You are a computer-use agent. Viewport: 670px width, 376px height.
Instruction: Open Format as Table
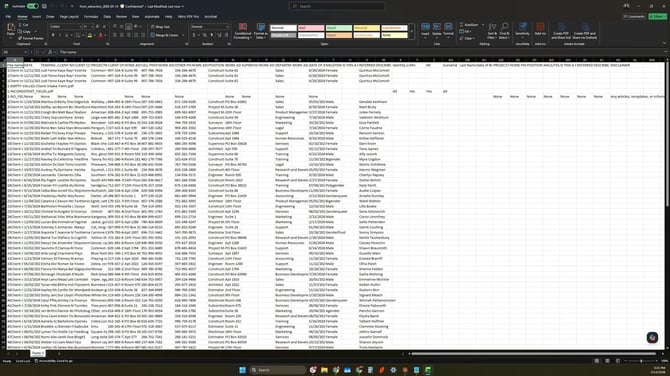pos(261,31)
